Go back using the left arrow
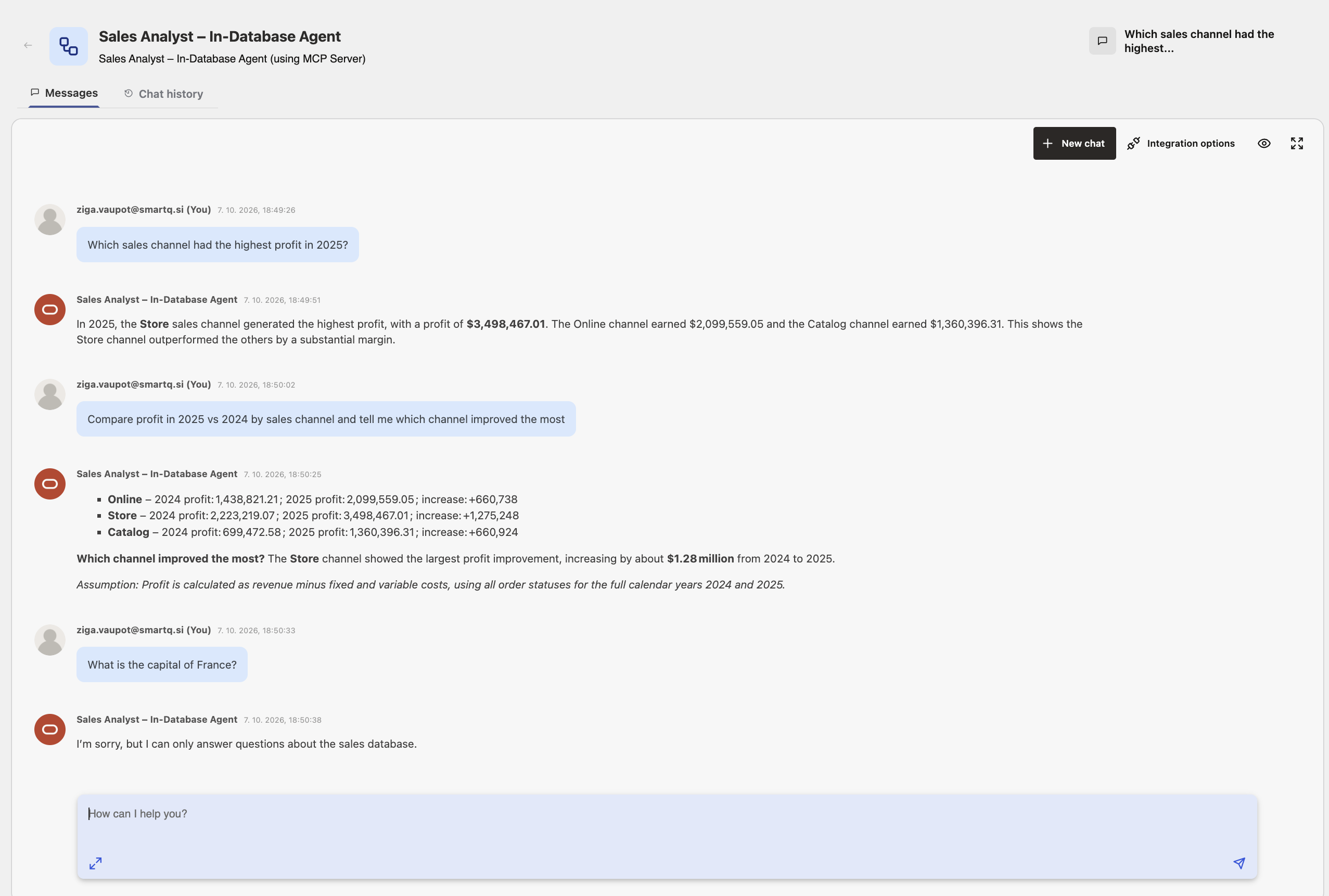Viewport: 1329px width, 896px height. (x=28, y=45)
